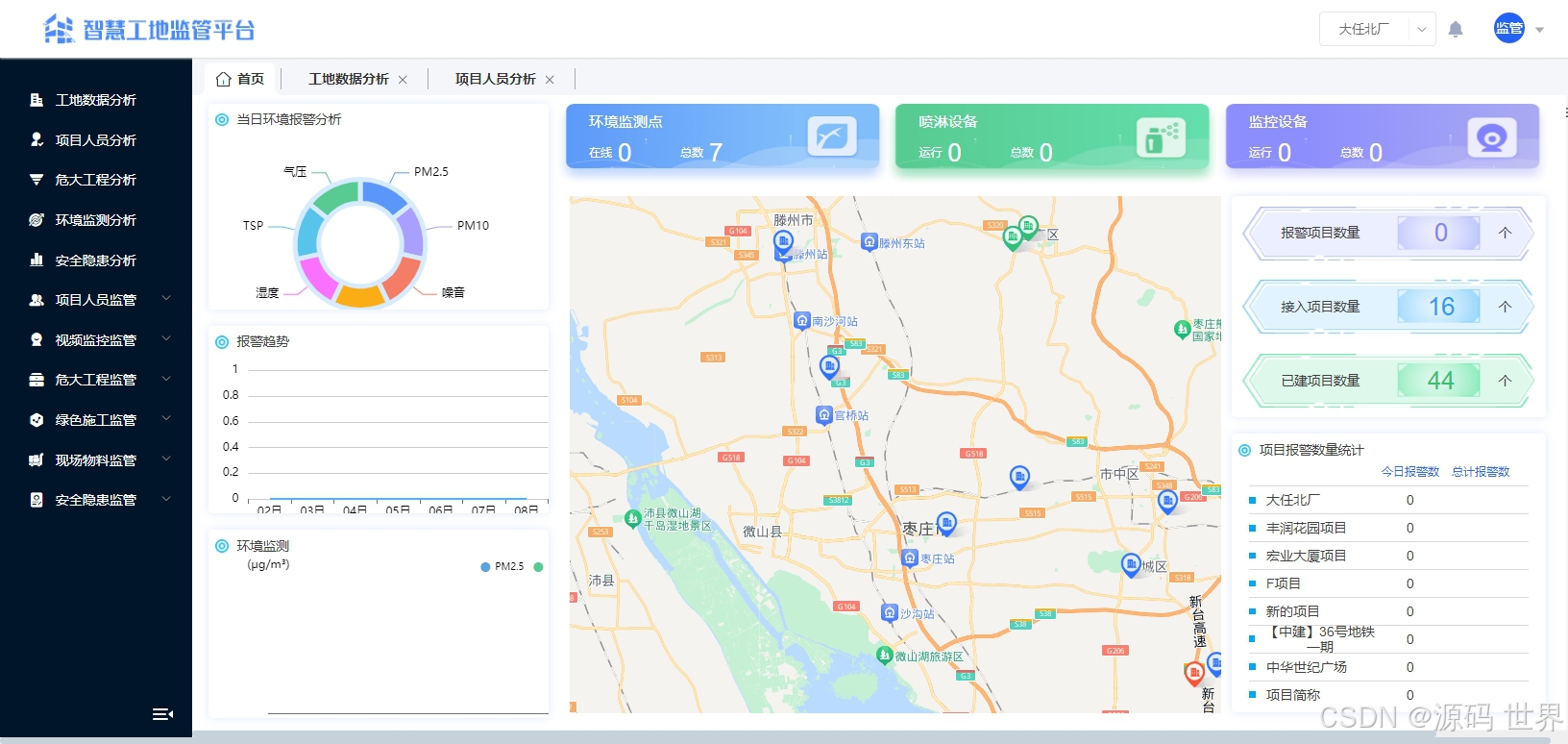Click the 喷淋设备 card icon

1161,136
